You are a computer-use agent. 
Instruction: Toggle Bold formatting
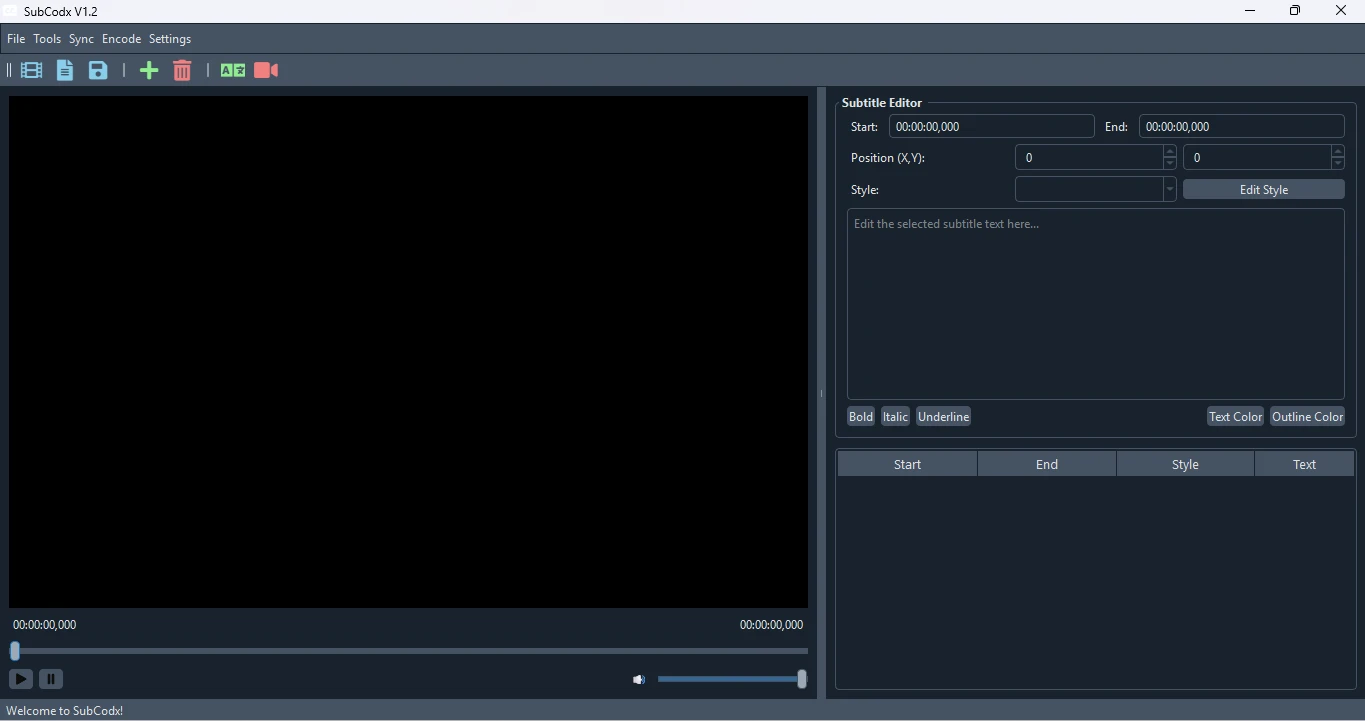click(861, 417)
